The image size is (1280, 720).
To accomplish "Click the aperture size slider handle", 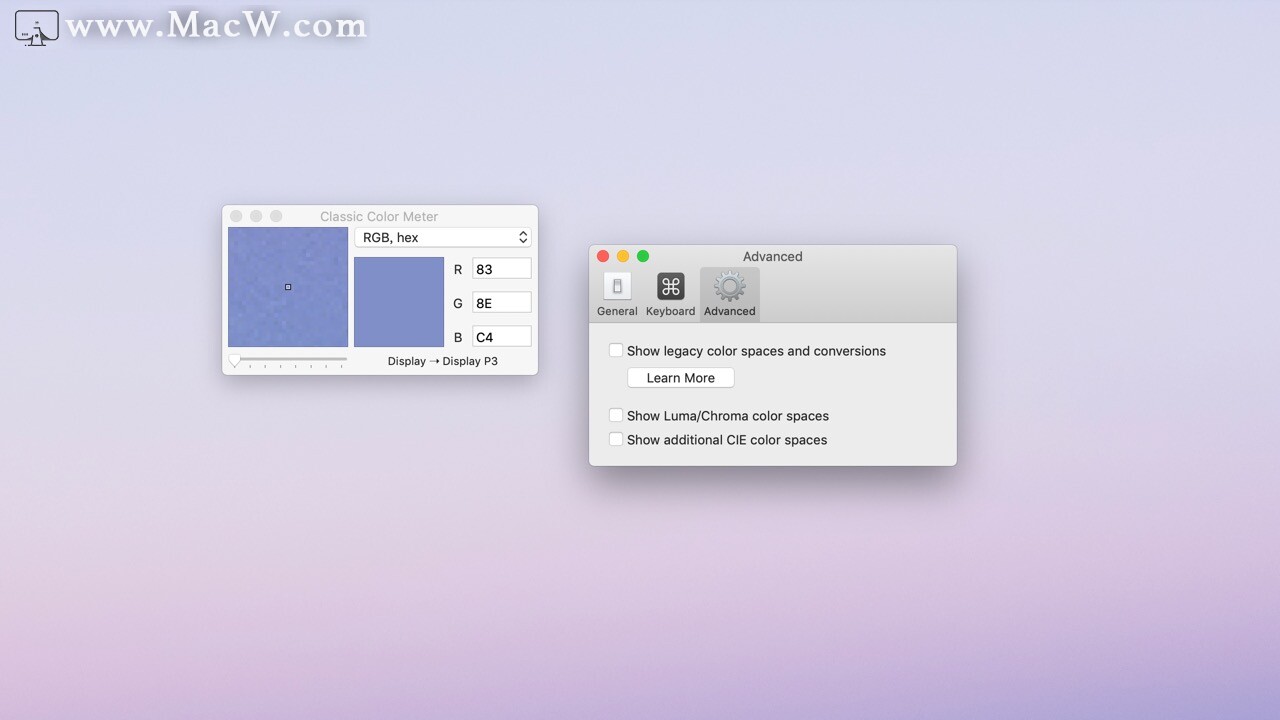I will 235,360.
